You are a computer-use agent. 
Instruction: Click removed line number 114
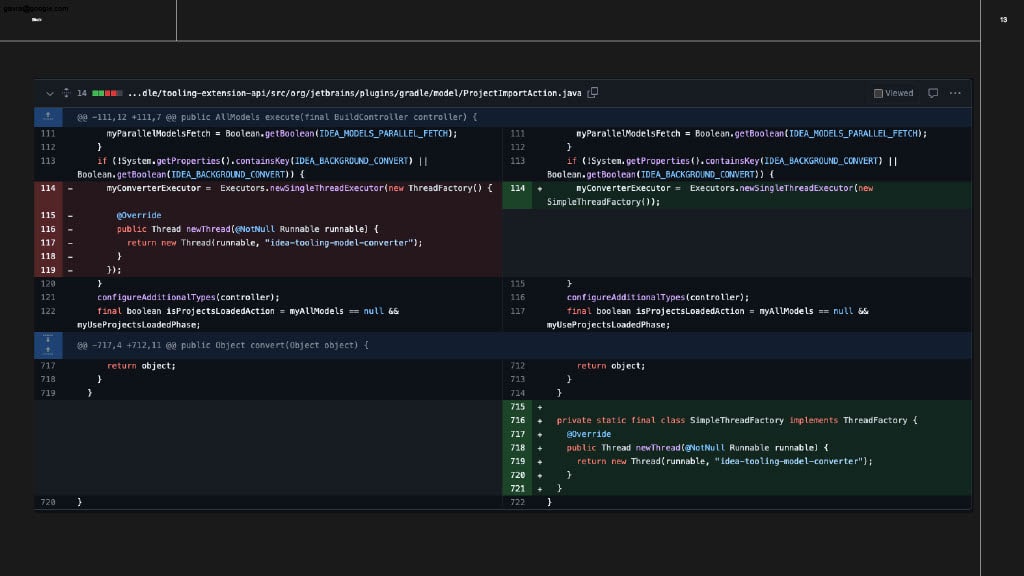point(48,188)
